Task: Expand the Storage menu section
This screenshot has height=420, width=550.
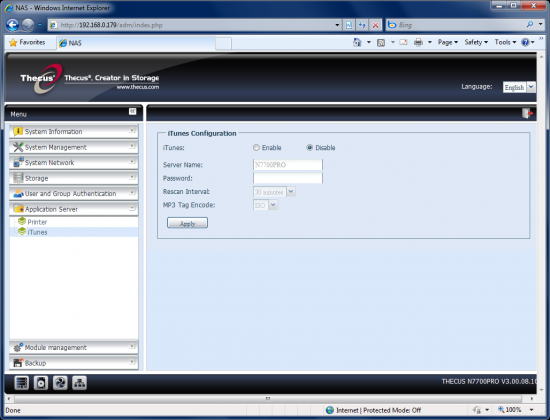Action: [x=74, y=178]
